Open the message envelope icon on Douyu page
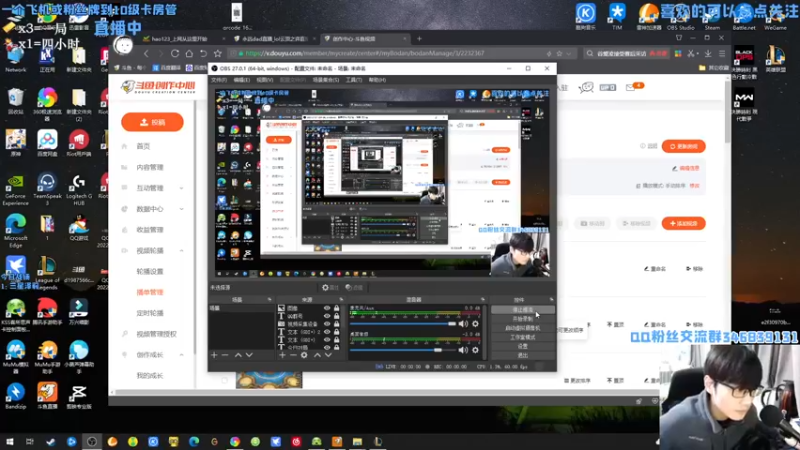800x450 pixels. (x=631, y=88)
